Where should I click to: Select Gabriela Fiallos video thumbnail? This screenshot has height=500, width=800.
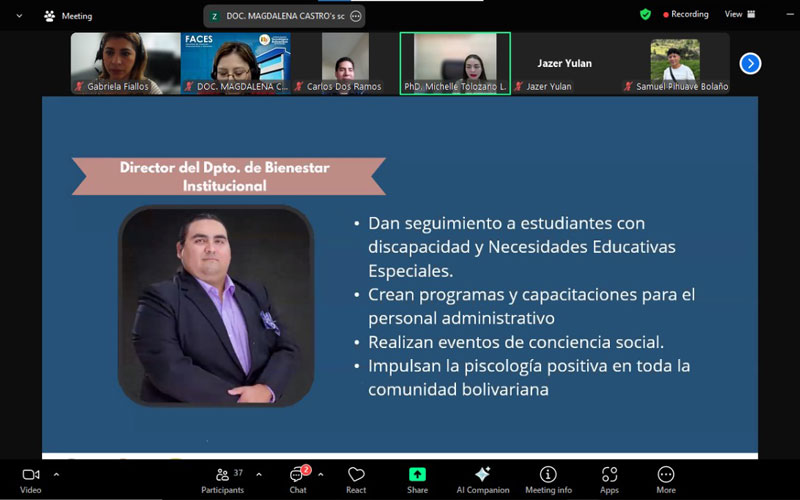(x=125, y=63)
